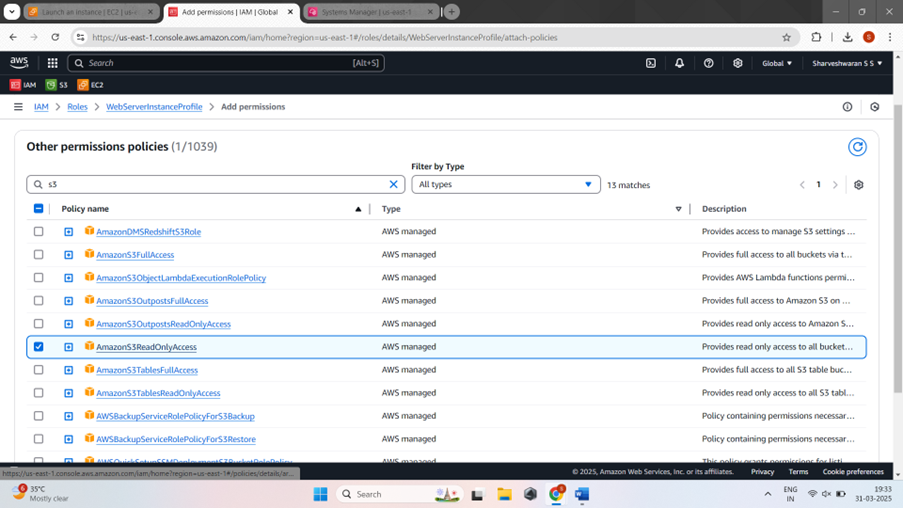903x508 pixels.
Task: Open AWS console settings gear
Action: pos(738,63)
